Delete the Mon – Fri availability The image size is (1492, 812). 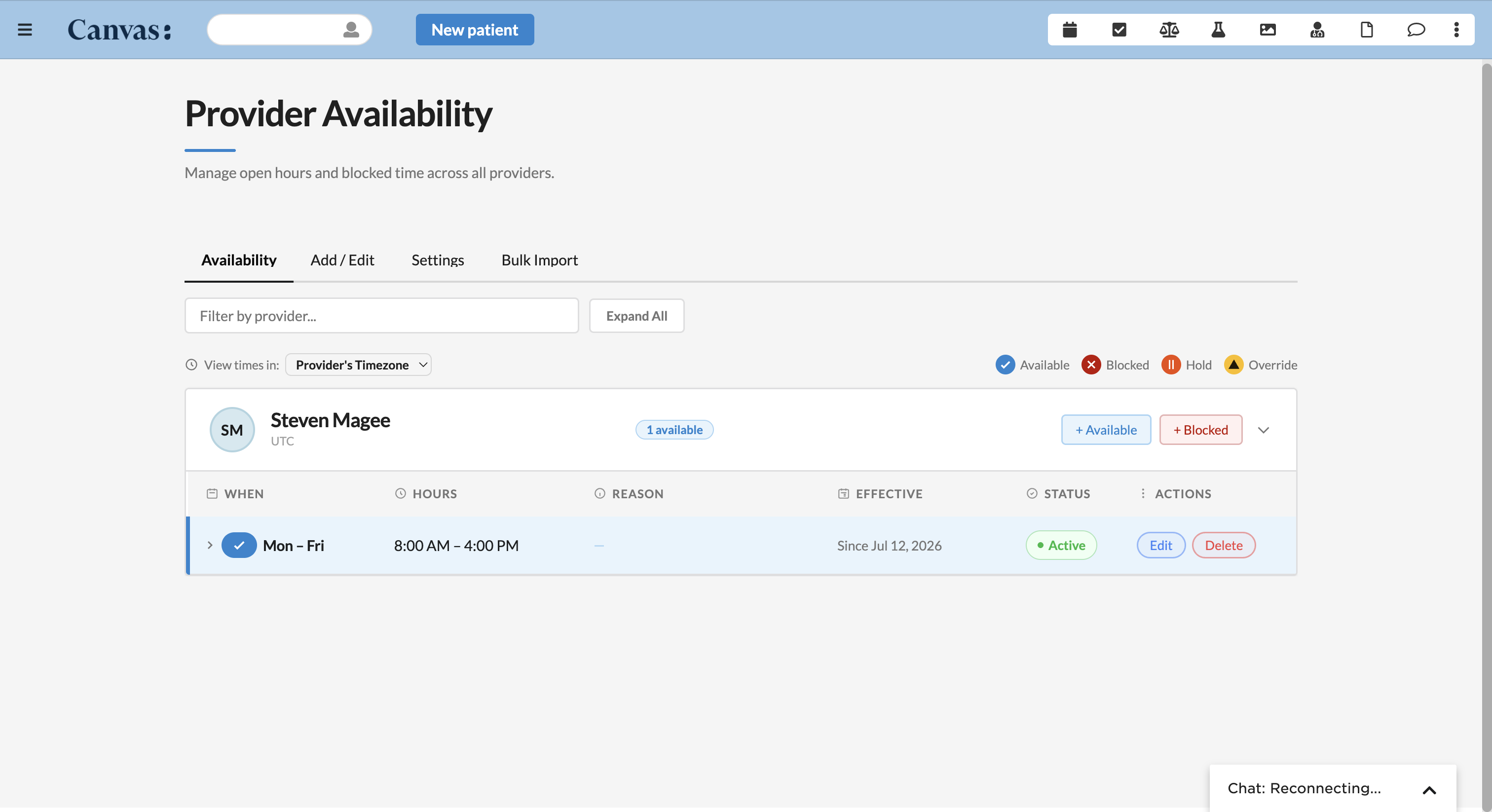pos(1223,545)
